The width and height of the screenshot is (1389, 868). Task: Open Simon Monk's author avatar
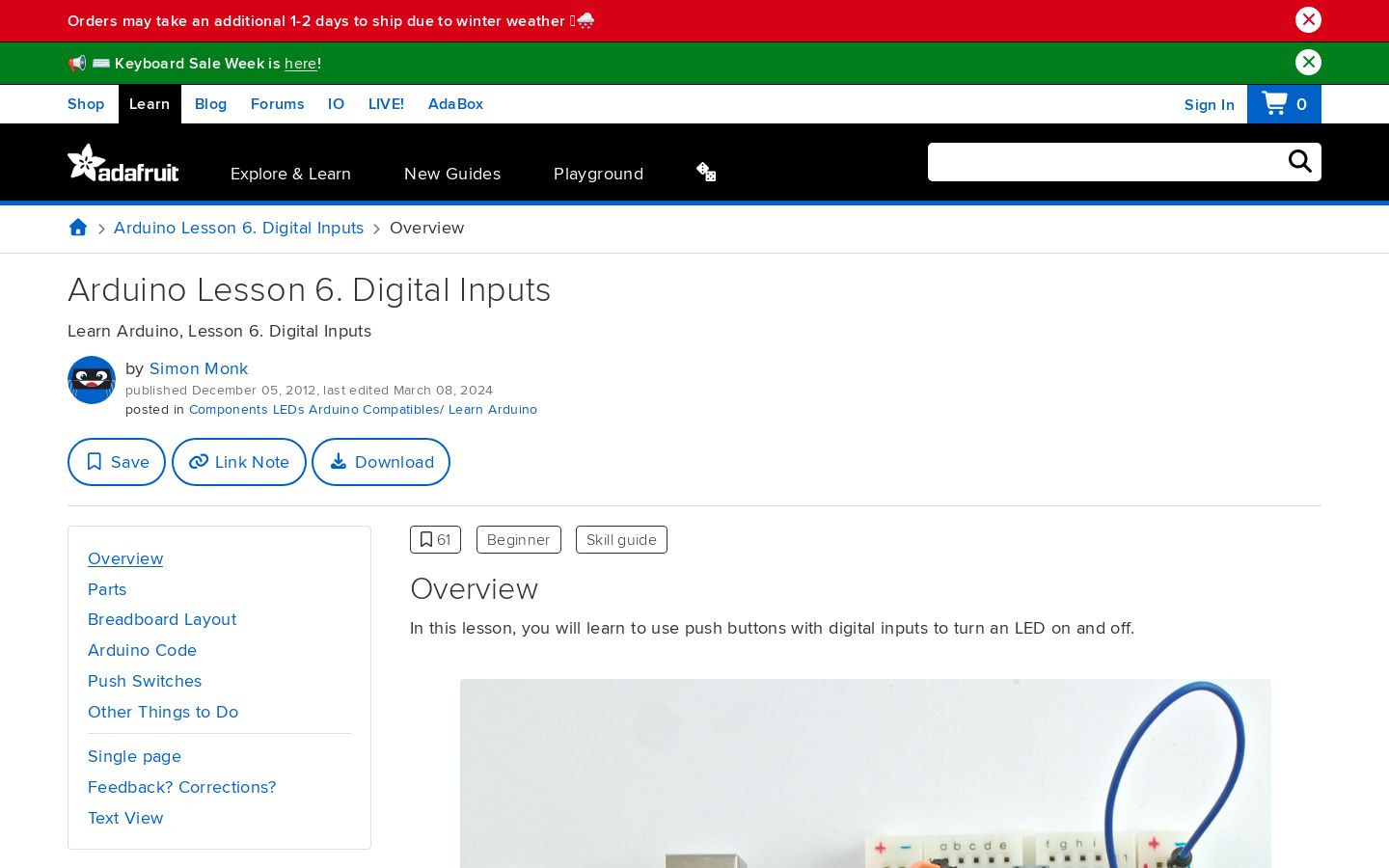coord(92,380)
